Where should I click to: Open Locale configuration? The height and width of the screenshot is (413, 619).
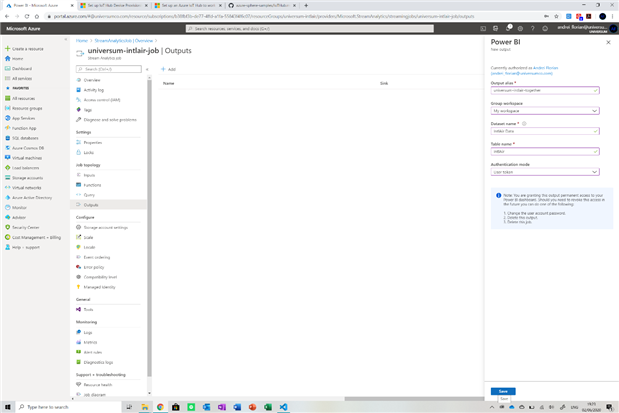(x=89, y=247)
